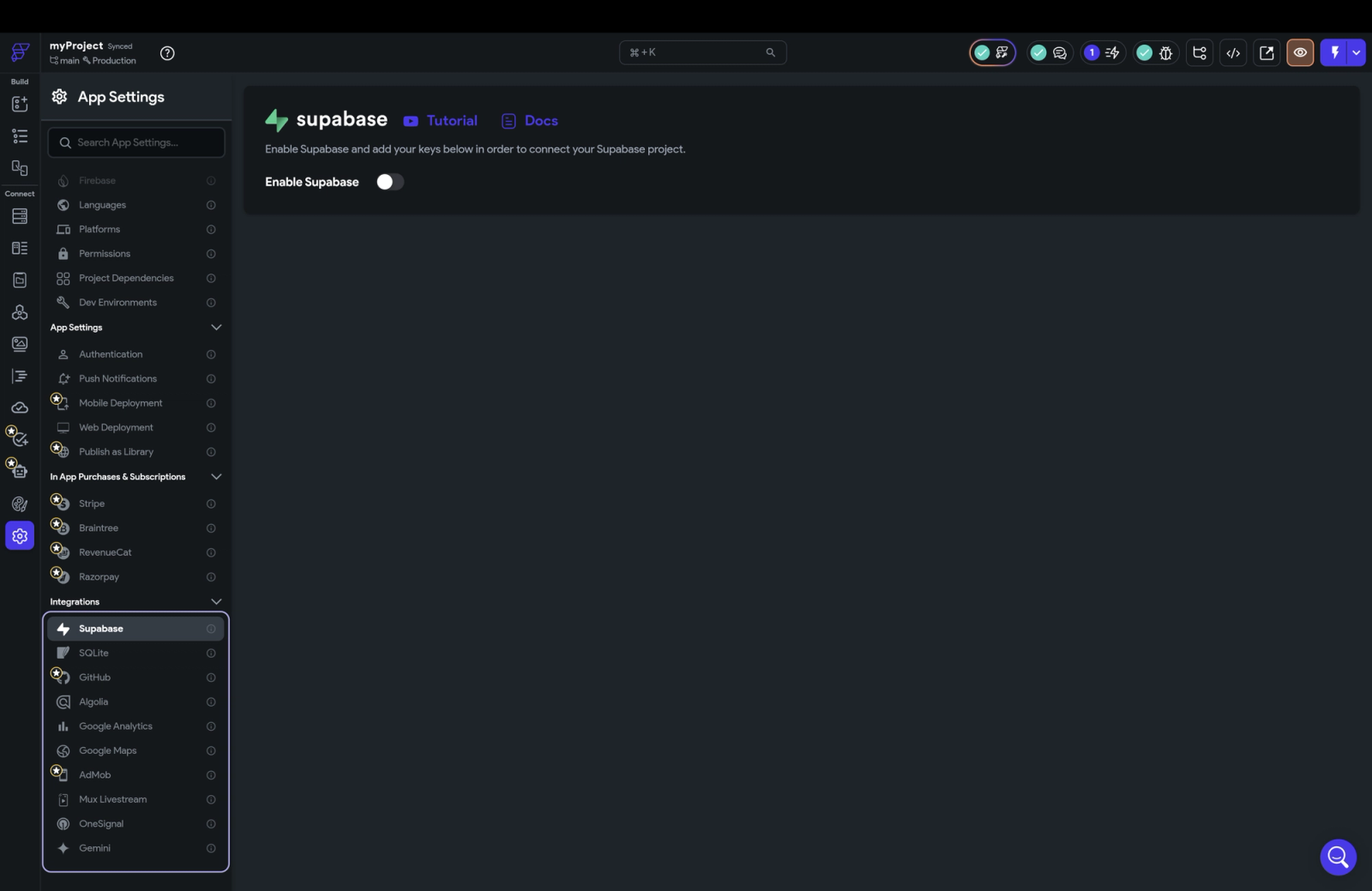Open the Widget Tree sidebar icon
Image resolution: width=1372 pixels, height=891 pixels.
[x=20, y=135]
